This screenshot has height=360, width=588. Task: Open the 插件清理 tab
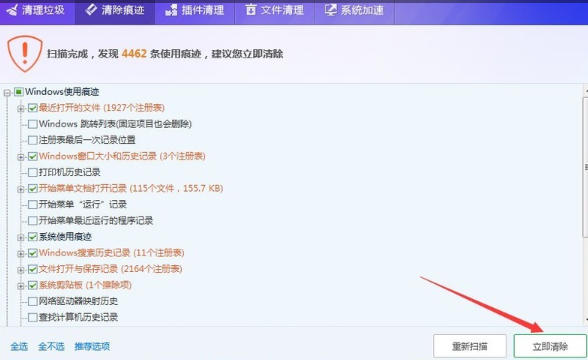click(x=195, y=11)
